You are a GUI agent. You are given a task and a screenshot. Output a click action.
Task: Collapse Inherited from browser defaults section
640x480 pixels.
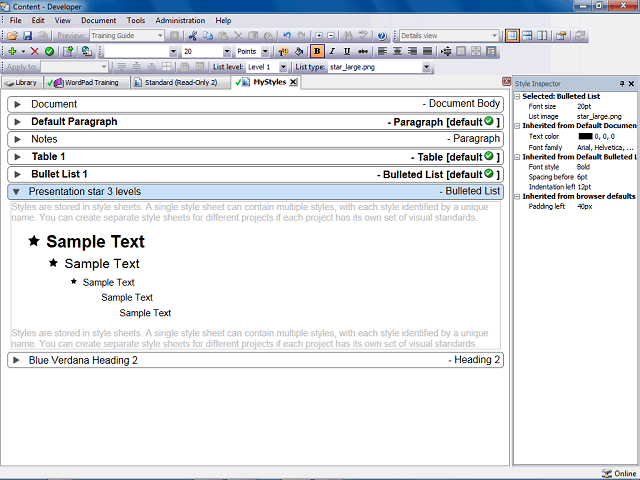coord(517,196)
